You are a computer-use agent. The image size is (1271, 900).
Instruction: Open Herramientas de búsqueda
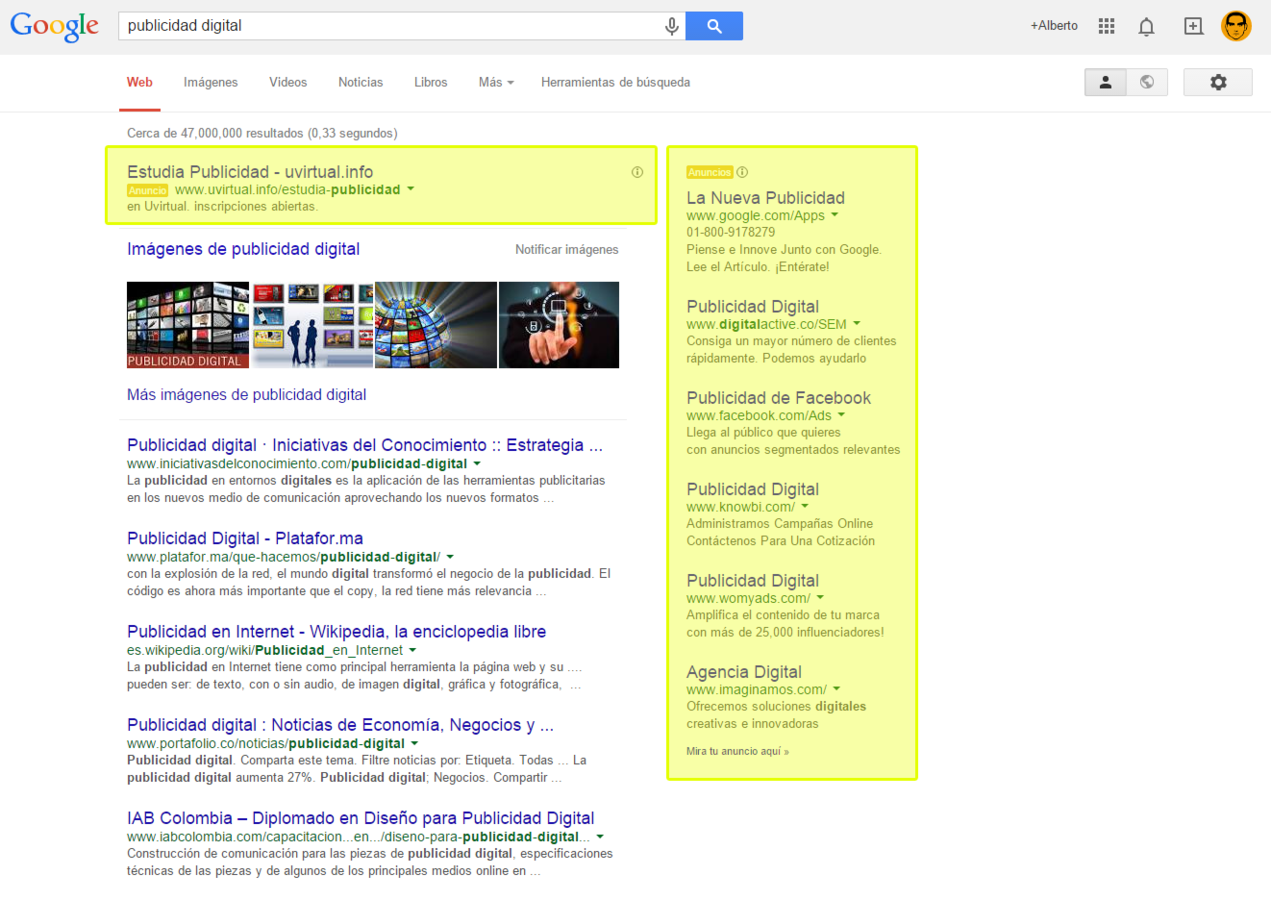[x=616, y=82]
